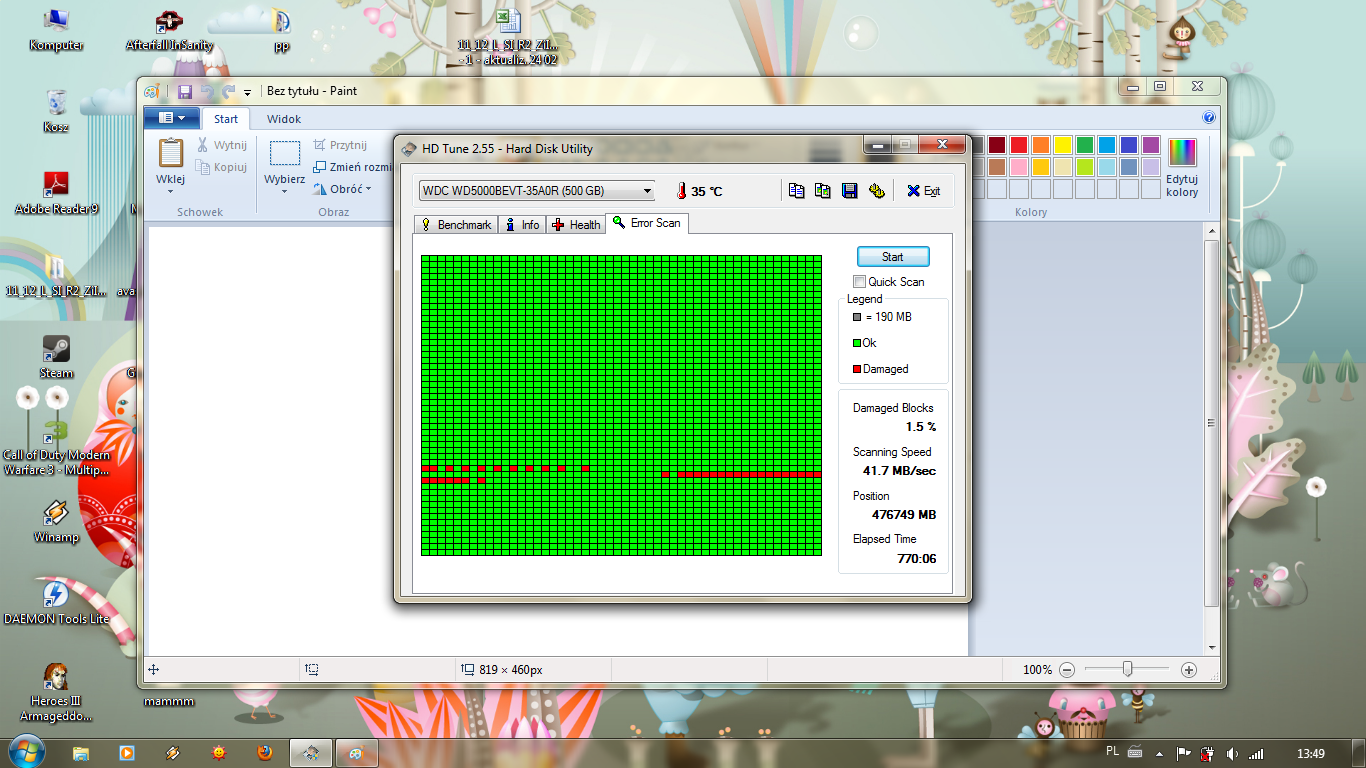Open Windows Explorer from the taskbar
This screenshot has height=768, width=1366.
[81, 753]
